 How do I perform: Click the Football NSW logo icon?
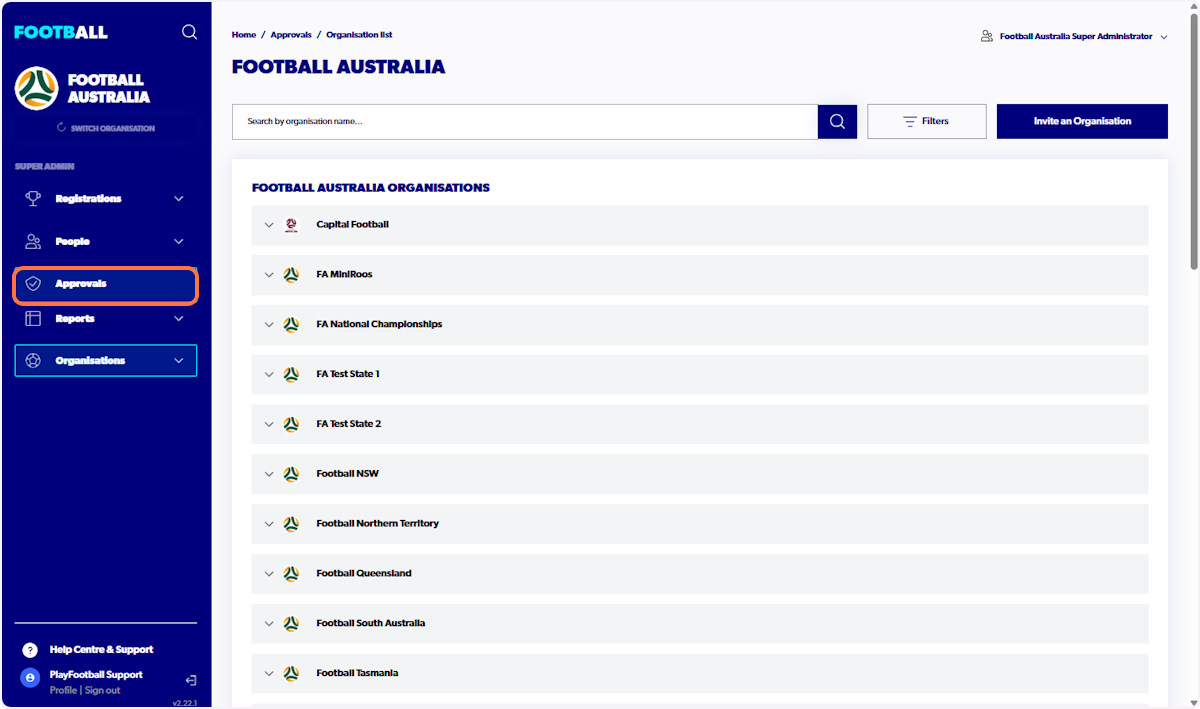291,474
